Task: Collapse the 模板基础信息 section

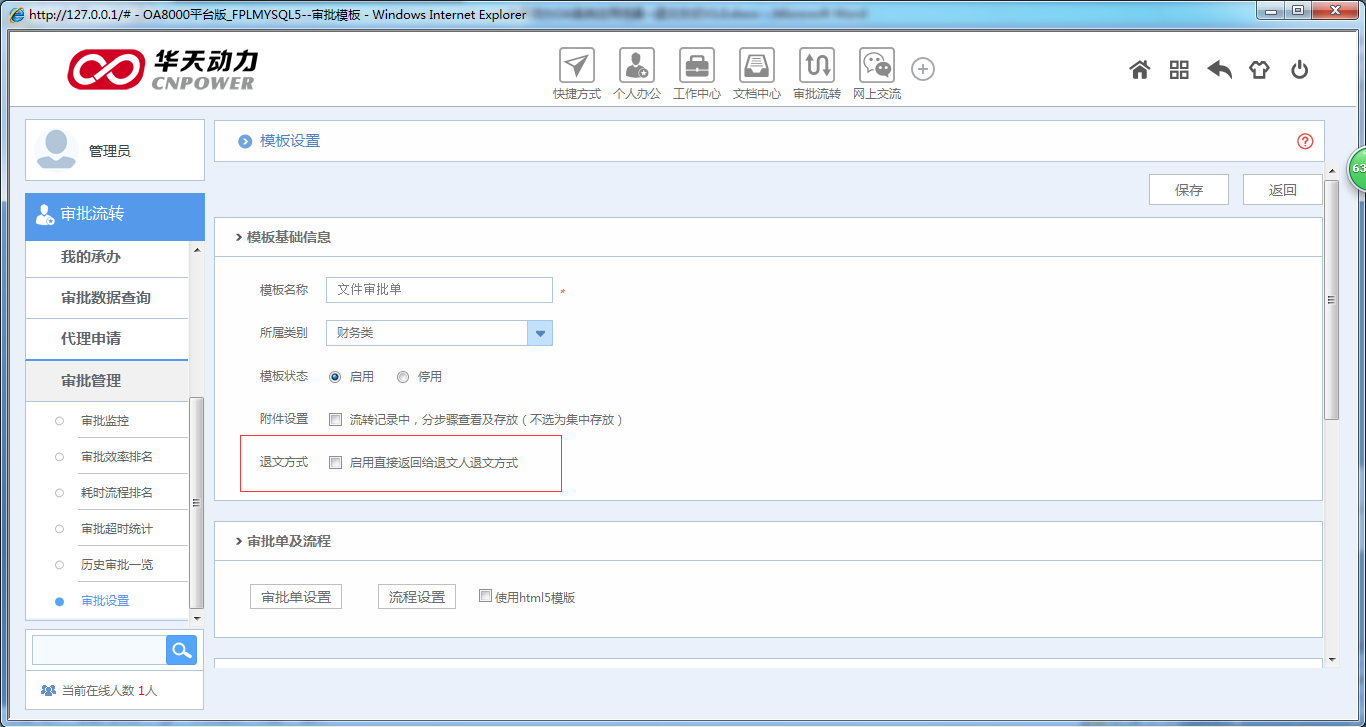Action: [x=239, y=237]
